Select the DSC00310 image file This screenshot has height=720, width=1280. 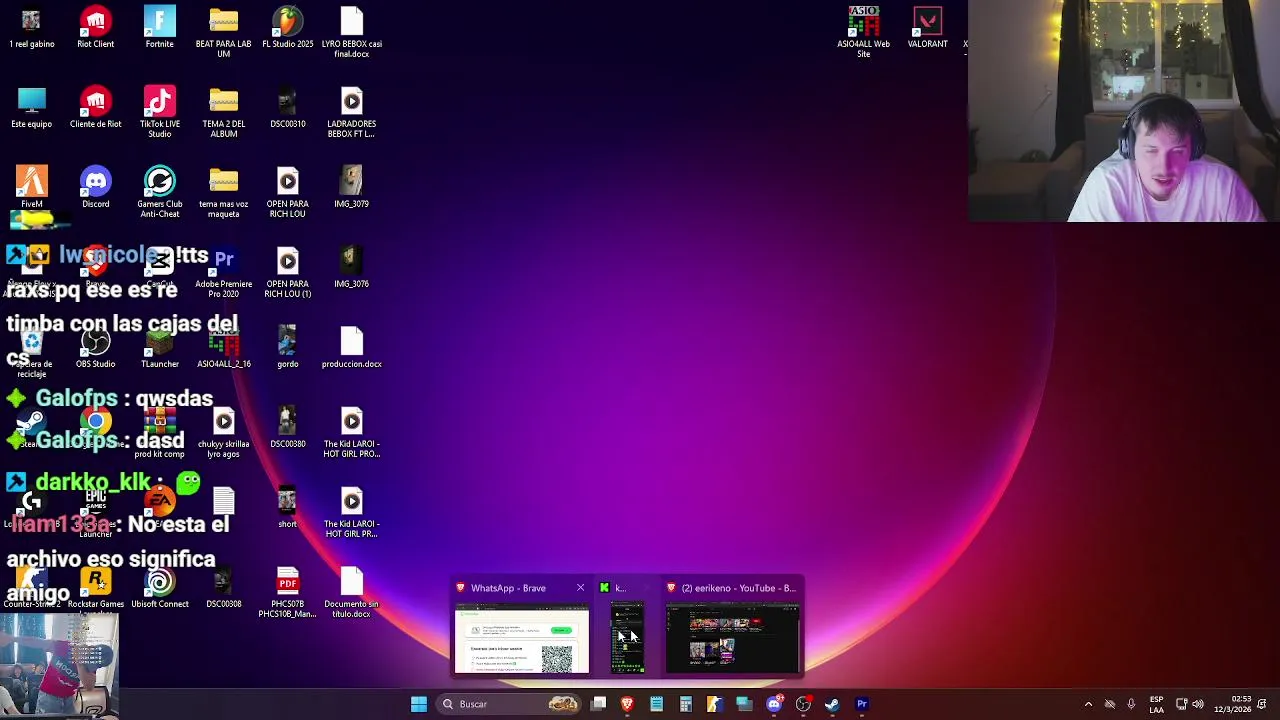[x=288, y=108]
